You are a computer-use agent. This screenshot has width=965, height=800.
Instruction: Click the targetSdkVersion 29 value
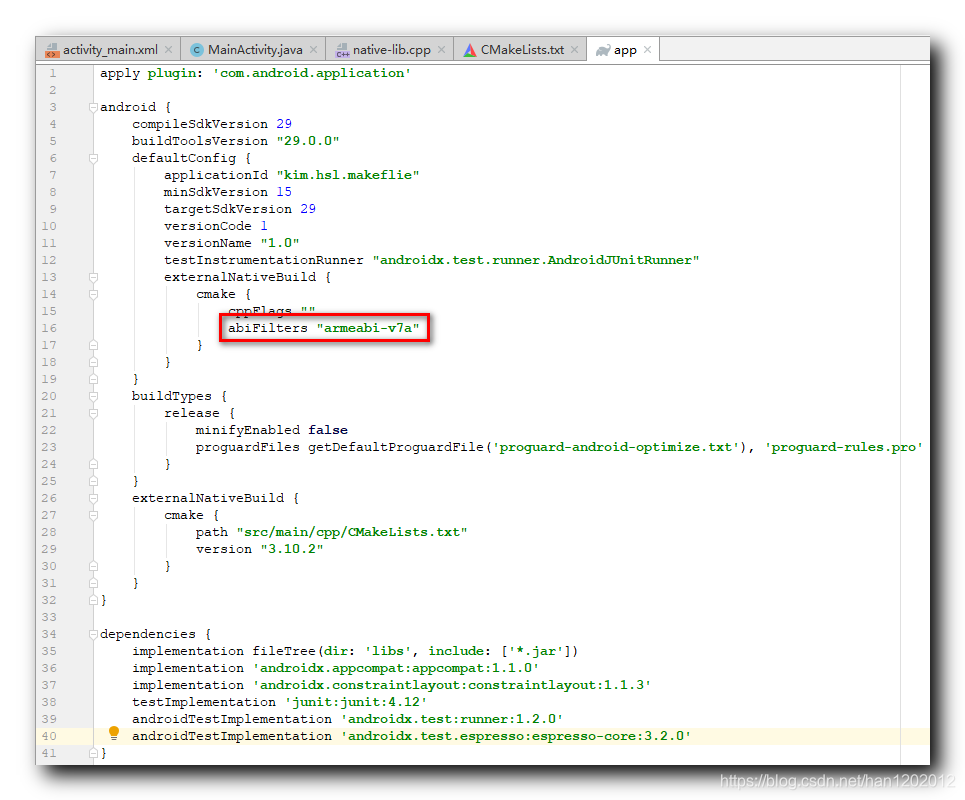[308, 209]
